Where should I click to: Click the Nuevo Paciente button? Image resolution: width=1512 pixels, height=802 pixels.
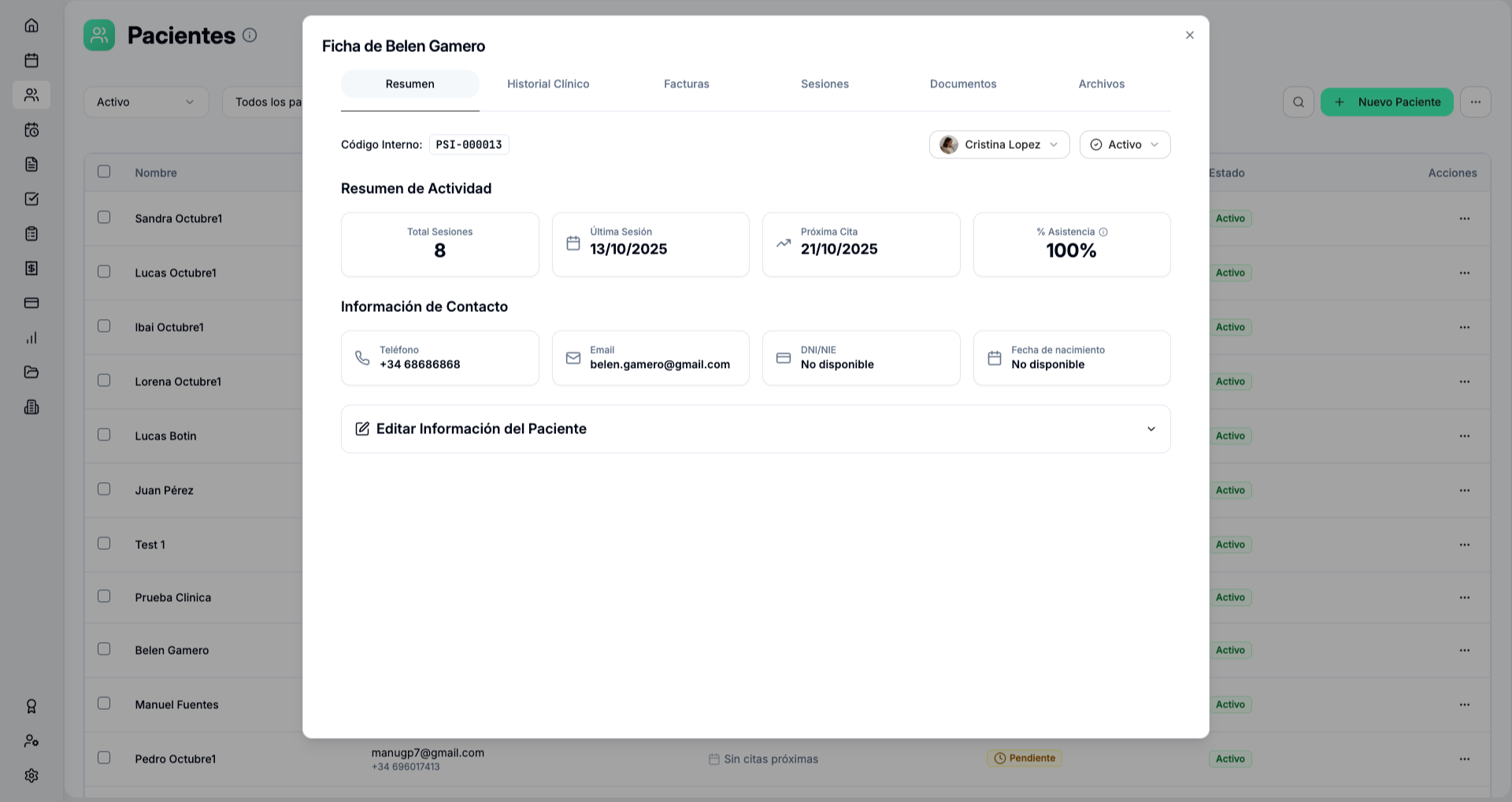pos(1387,102)
